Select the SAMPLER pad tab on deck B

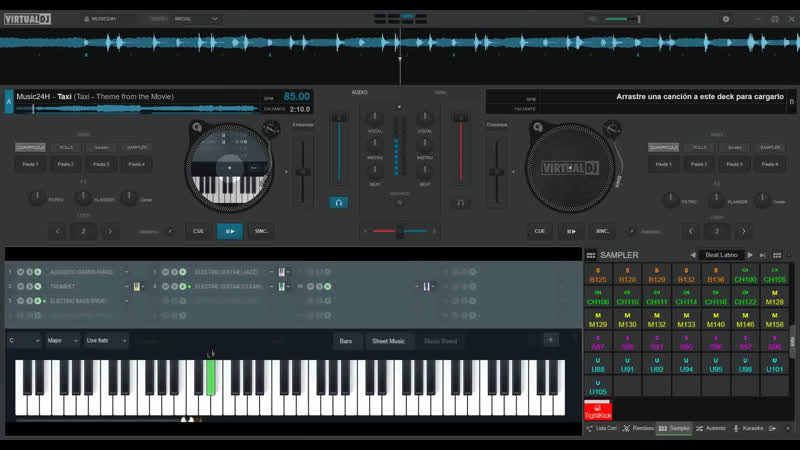pyautogui.click(x=770, y=147)
